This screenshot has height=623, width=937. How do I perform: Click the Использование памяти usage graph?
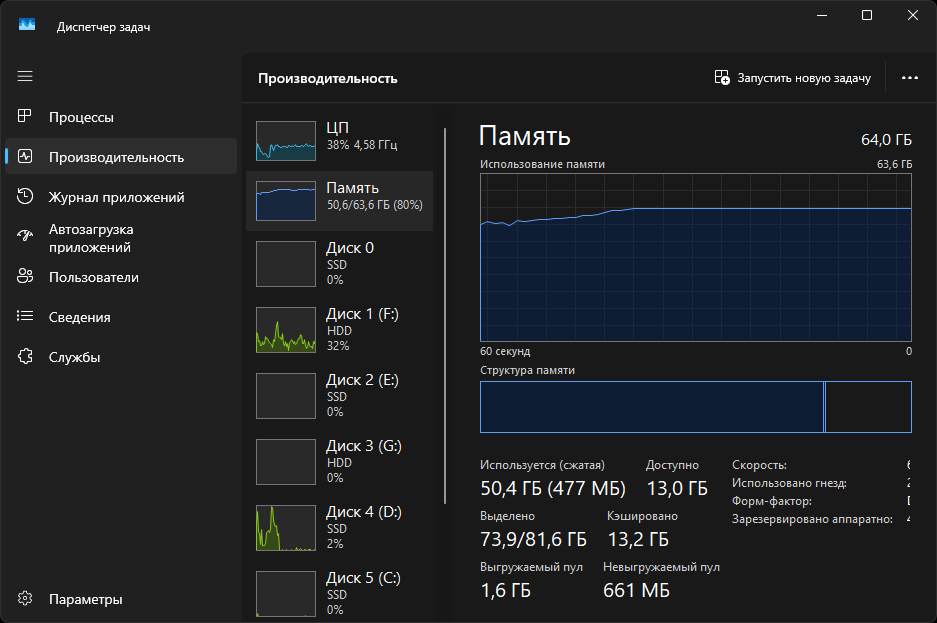point(695,257)
